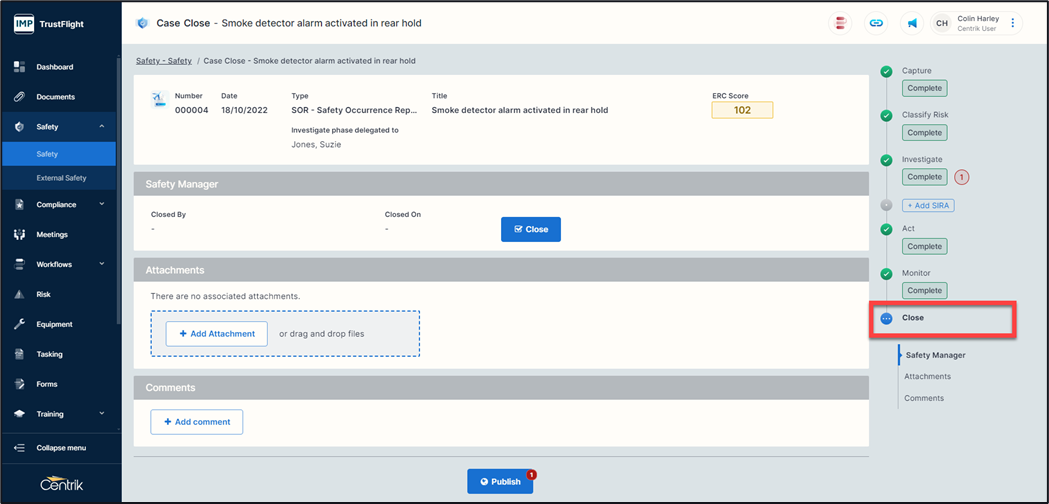Click the blue Close button
Screen dimensions: 1049x504
[x=531, y=229]
